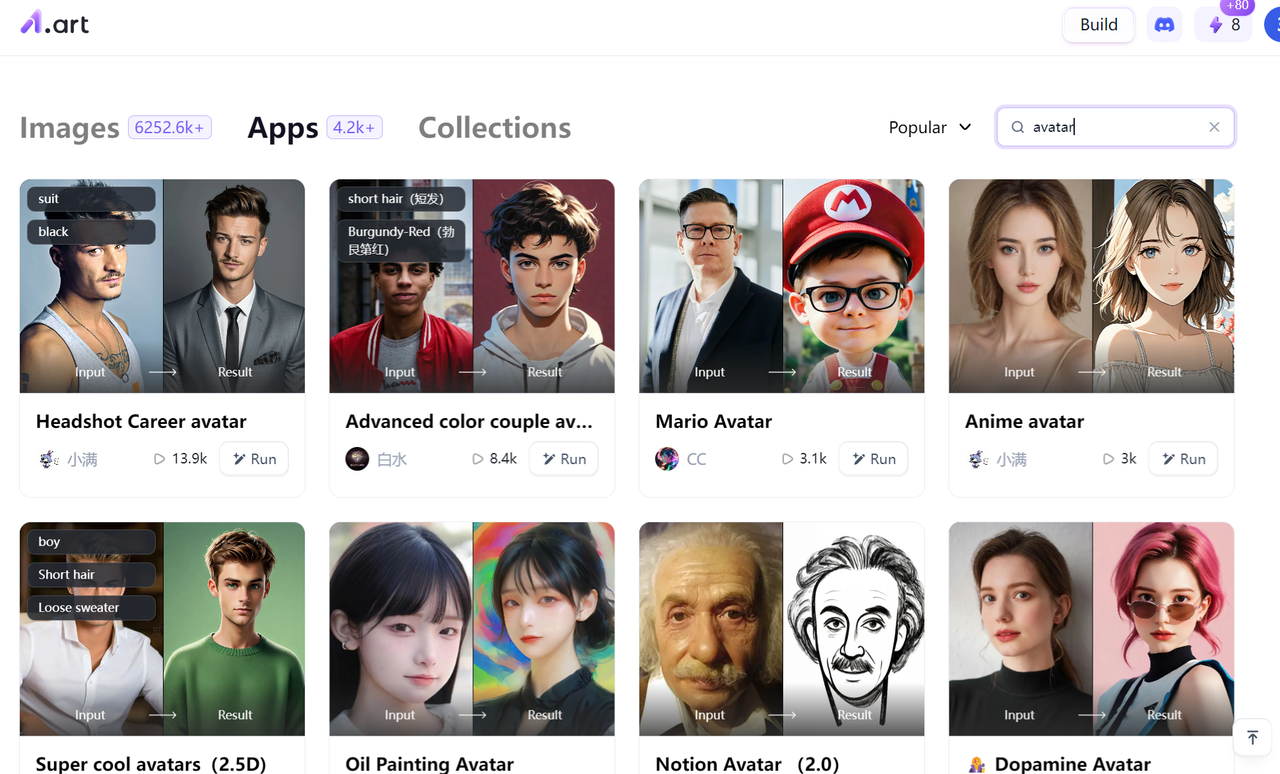Switch to the Apps tab
The image size is (1280, 774).
point(283,128)
